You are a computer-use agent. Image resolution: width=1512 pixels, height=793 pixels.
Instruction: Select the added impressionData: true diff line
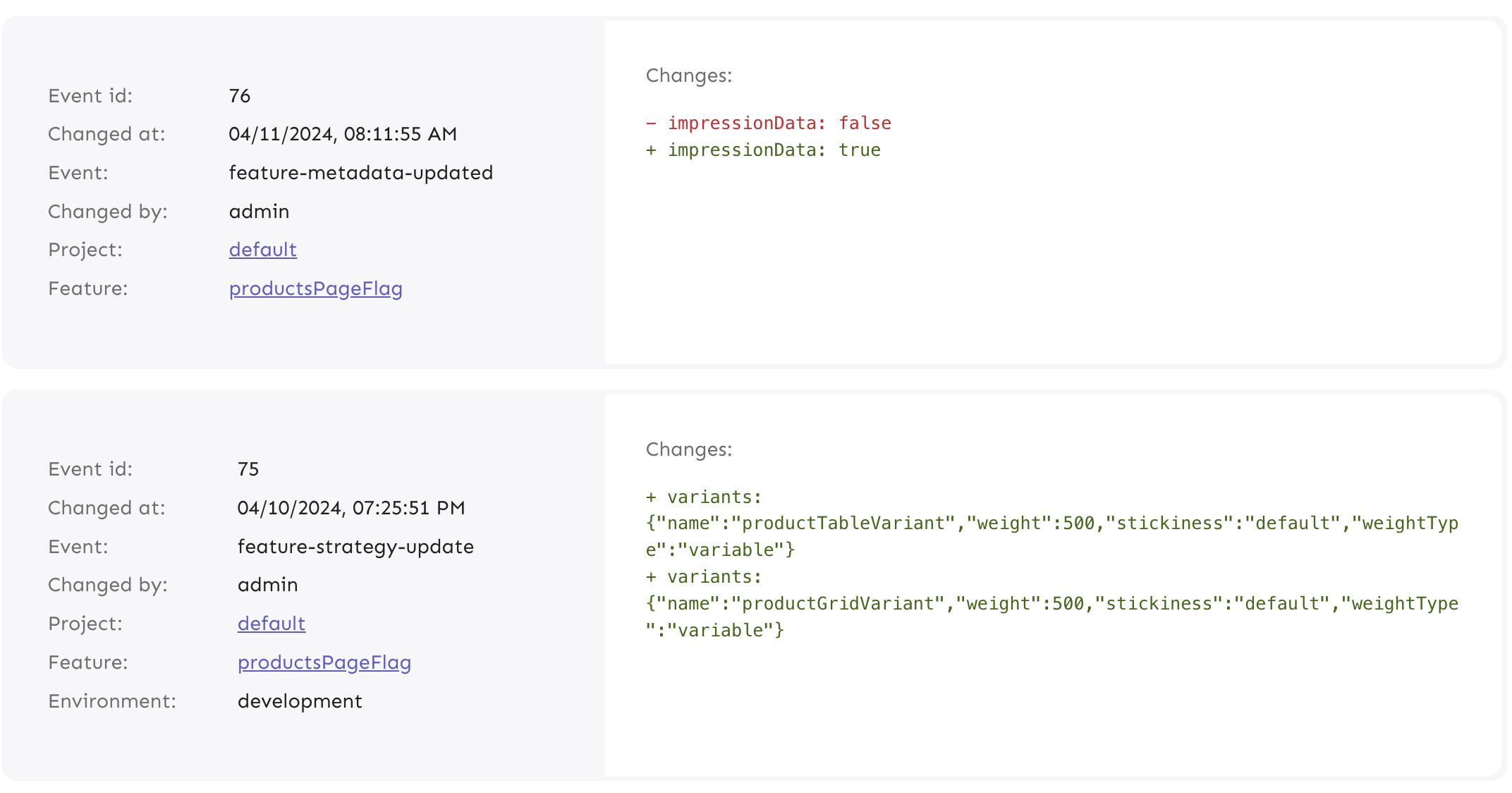tap(763, 150)
